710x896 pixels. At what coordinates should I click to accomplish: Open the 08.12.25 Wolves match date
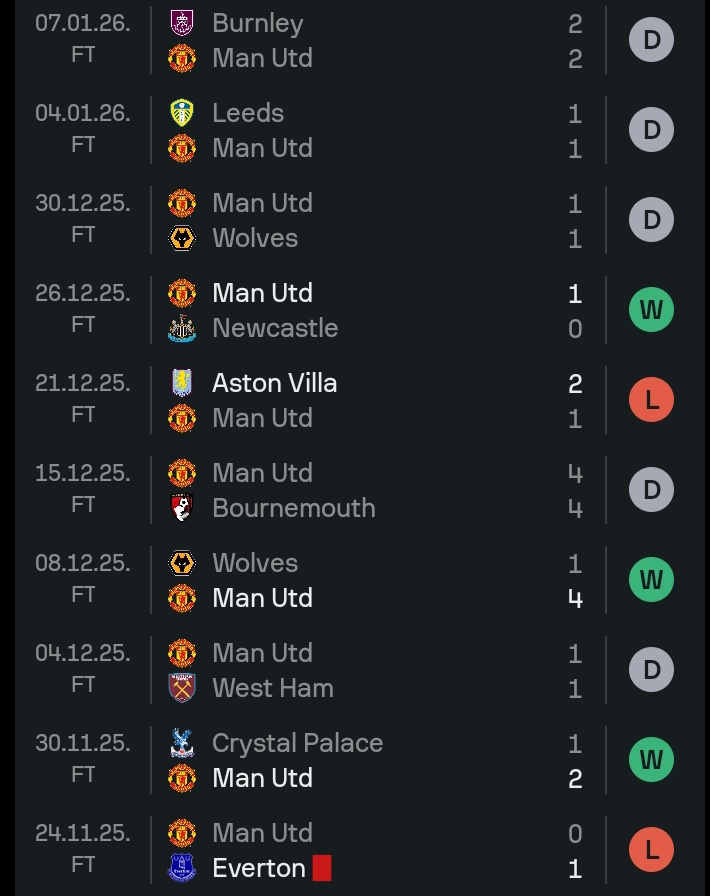click(x=82, y=563)
